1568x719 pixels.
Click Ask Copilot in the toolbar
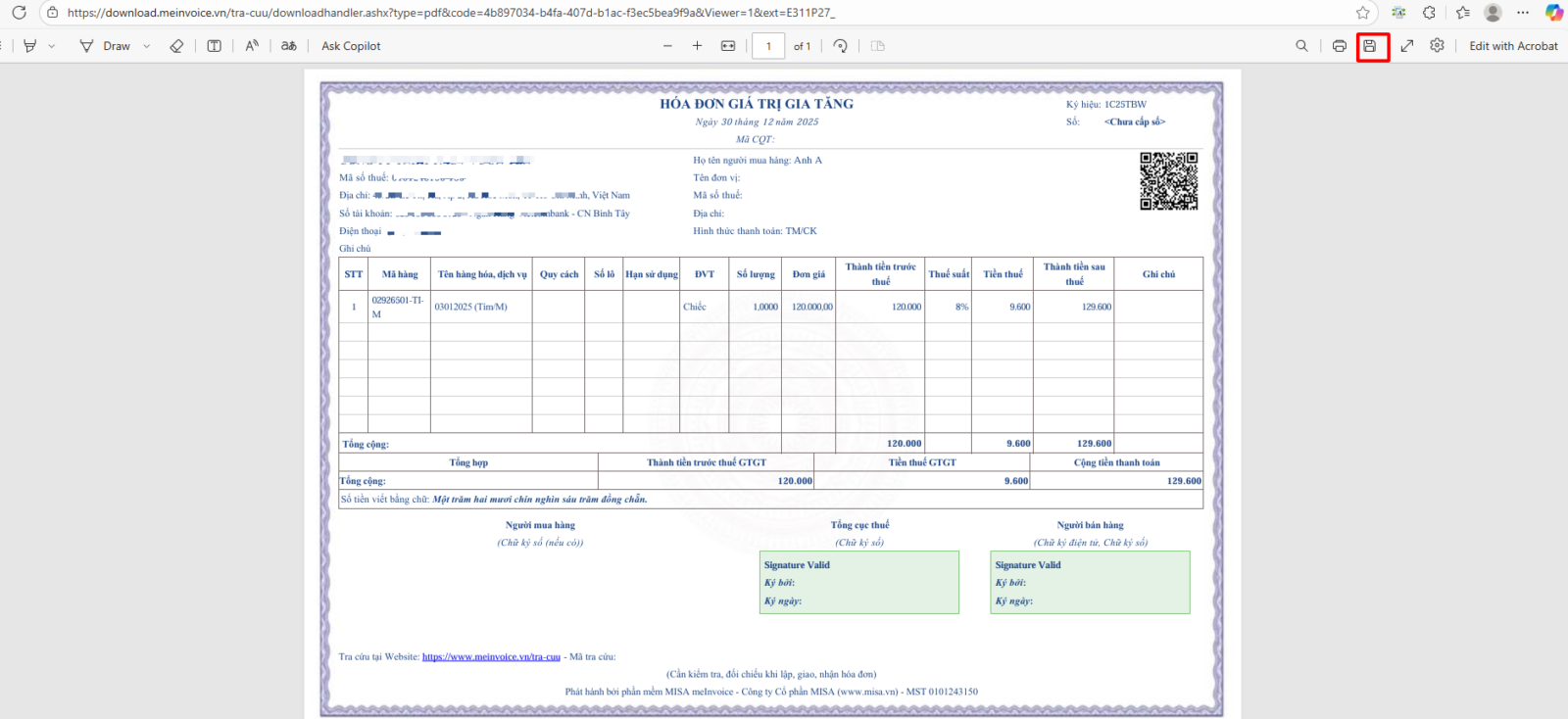pyautogui.click(x=351, y=46)
